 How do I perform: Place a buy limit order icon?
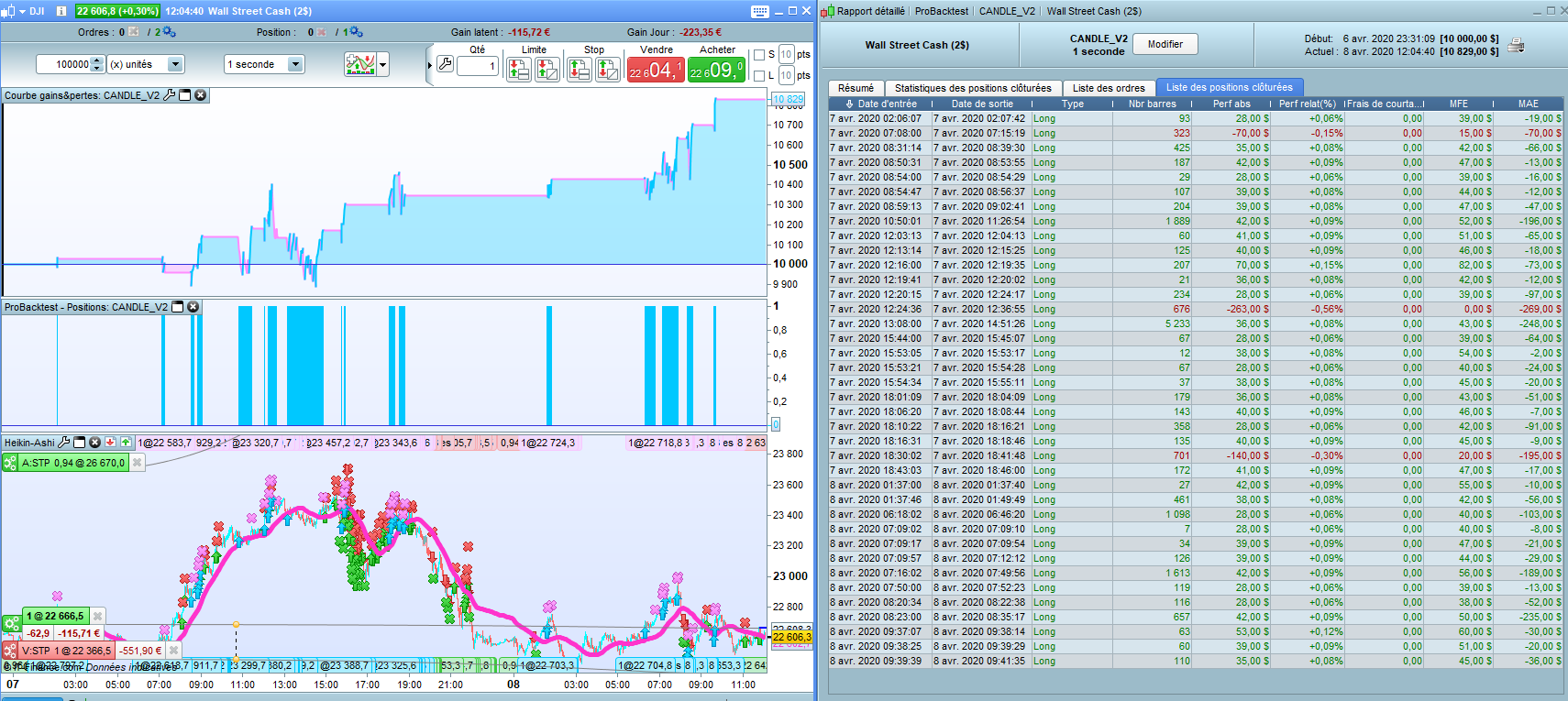pyautogui.click(x=547, y=69)
